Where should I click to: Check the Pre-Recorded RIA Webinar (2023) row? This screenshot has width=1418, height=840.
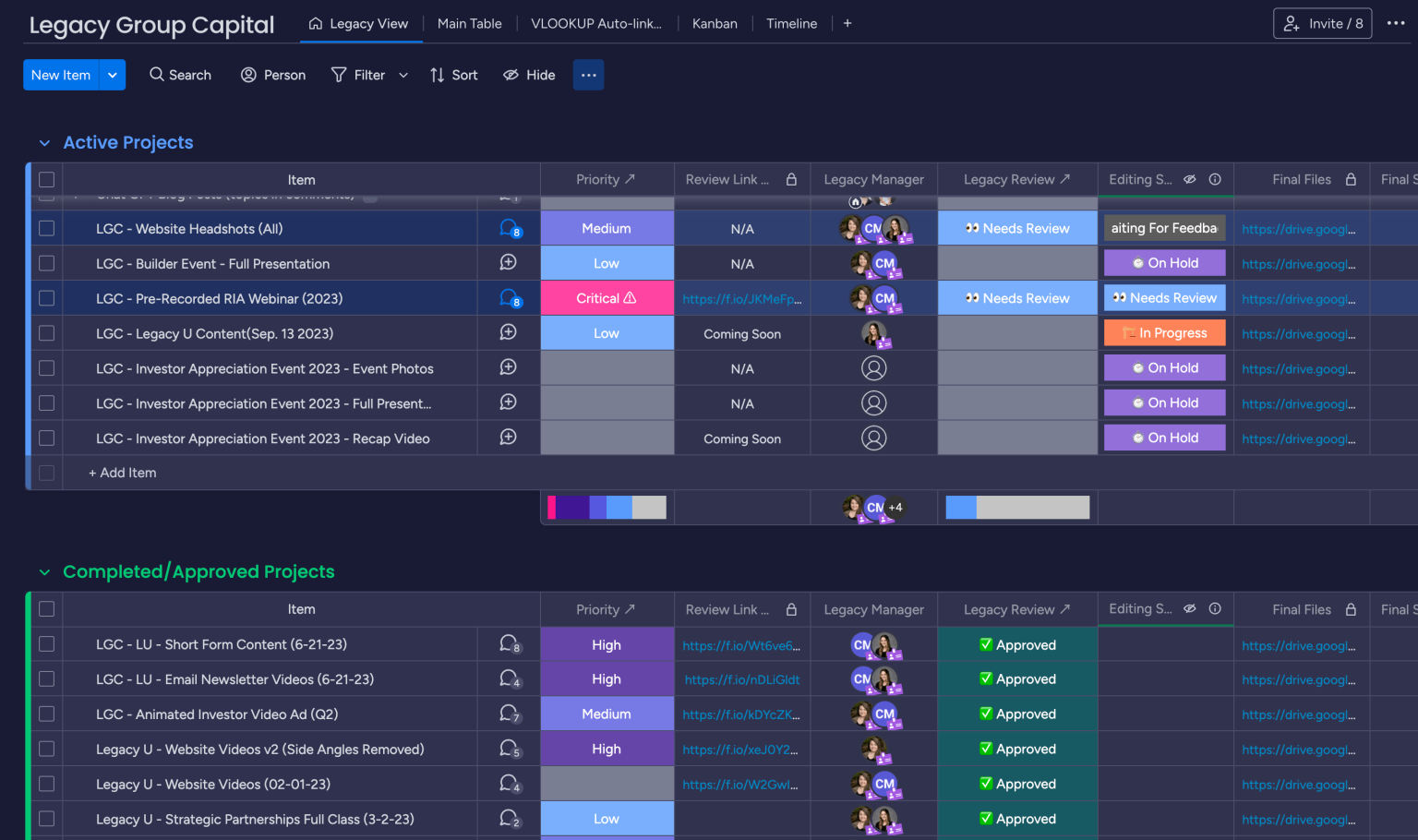click(46, 298)
